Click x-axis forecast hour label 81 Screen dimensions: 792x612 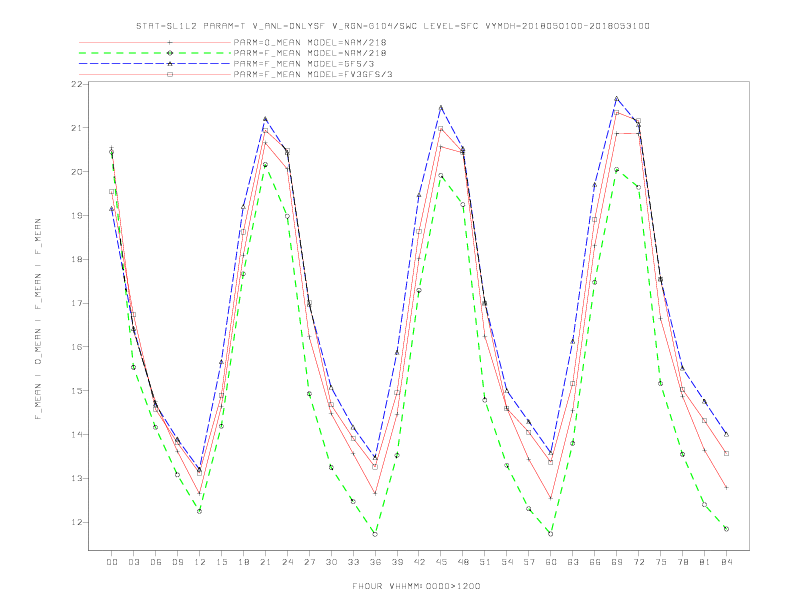pyautogui.click(x=704, y=562)
